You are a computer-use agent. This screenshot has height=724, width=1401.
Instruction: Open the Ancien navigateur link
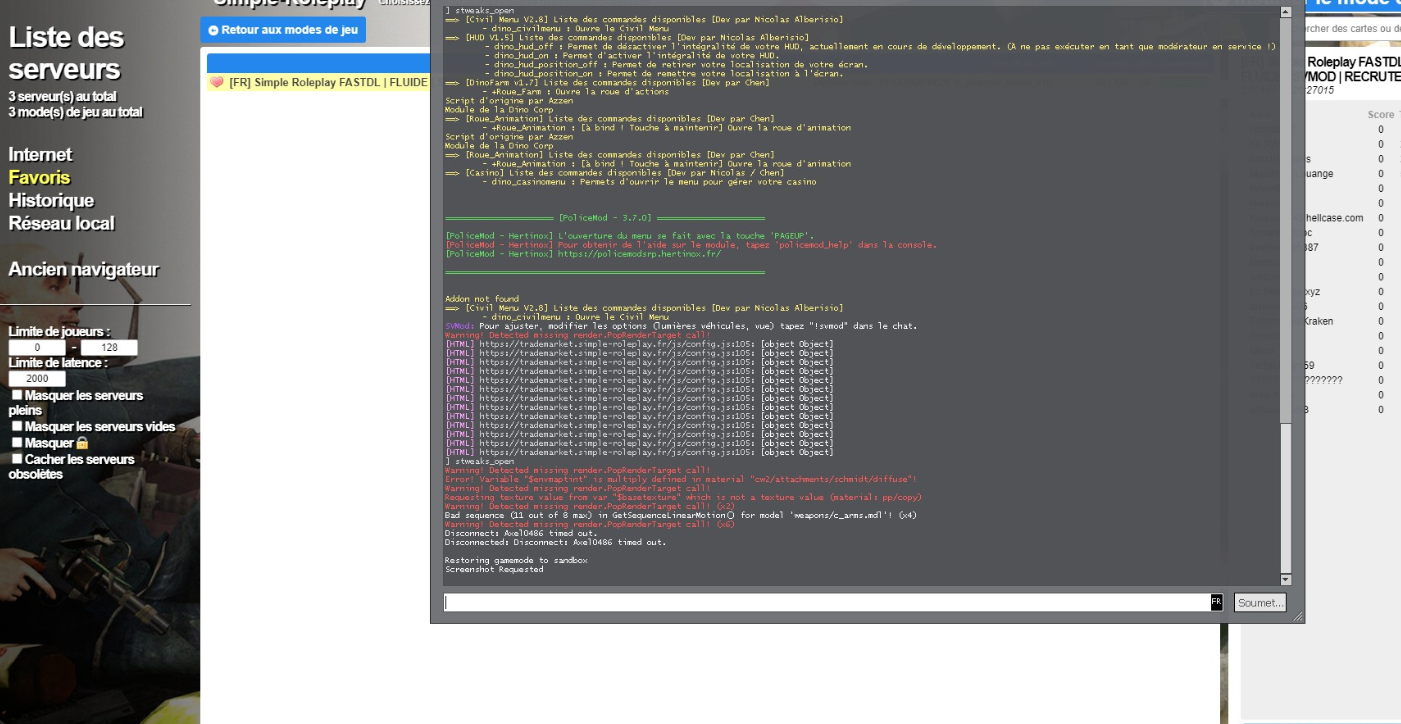(x=83, y=269)
